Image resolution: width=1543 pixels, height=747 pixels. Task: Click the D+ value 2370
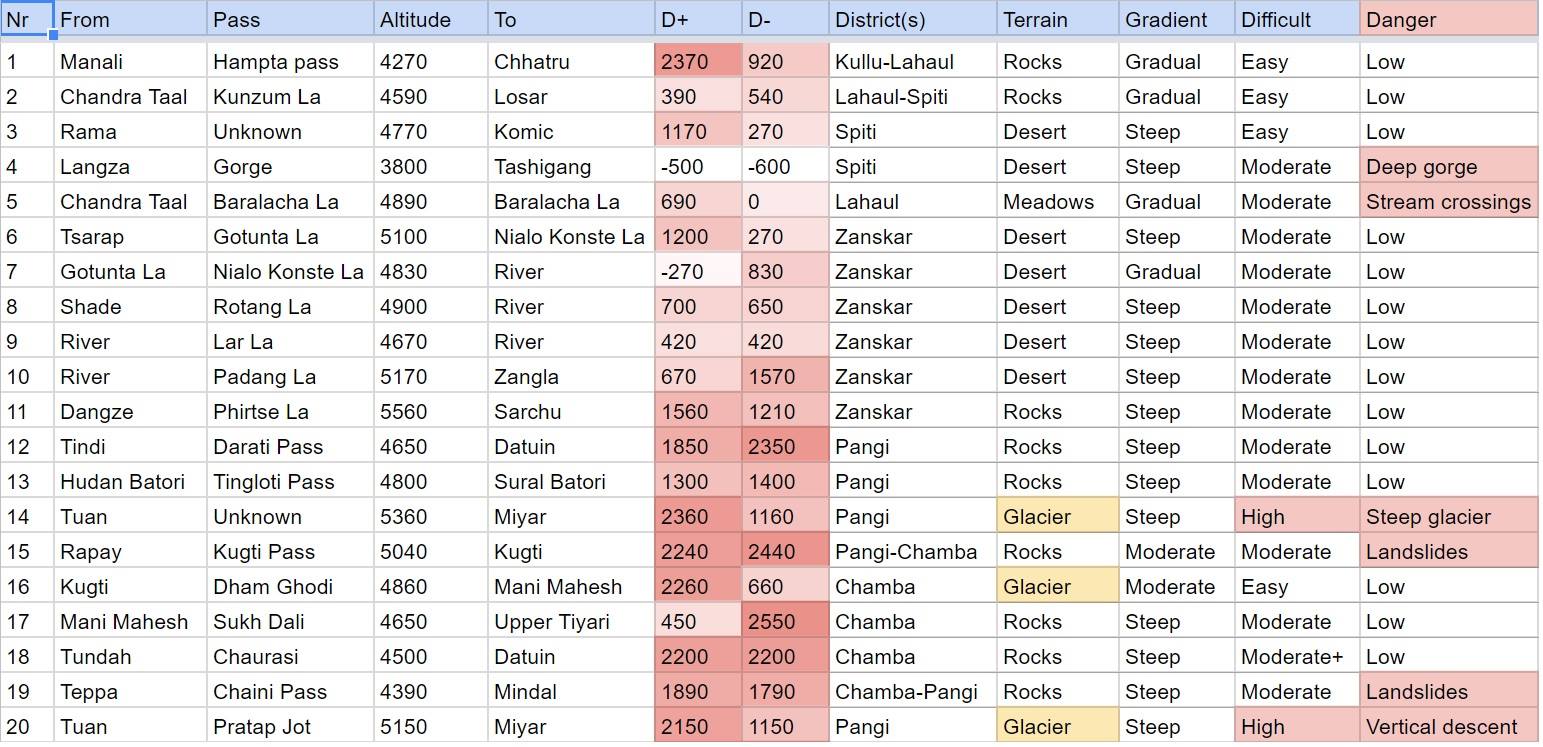[698, 62]
